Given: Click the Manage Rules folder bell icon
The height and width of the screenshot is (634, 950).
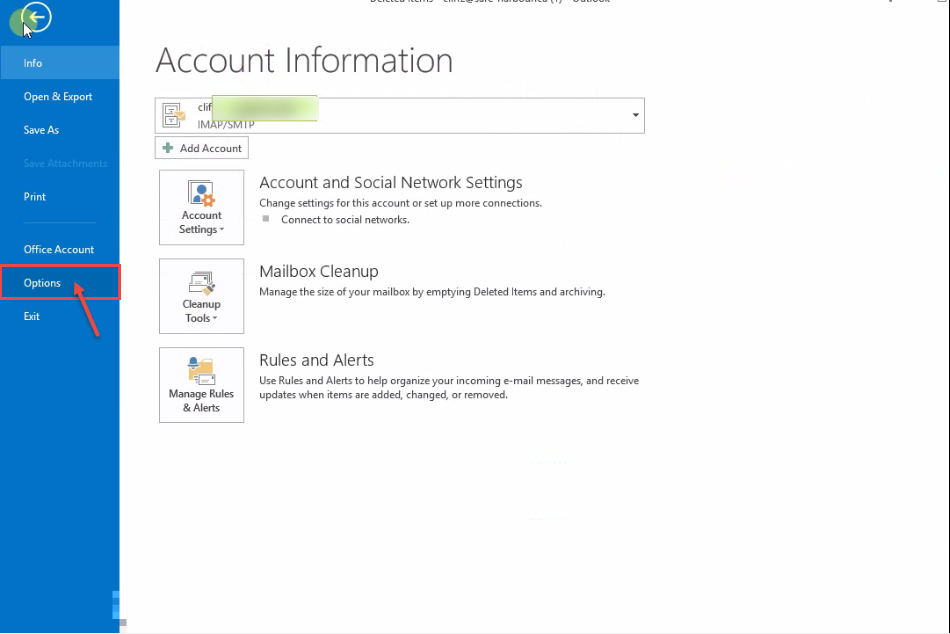Looking at the screenshot, I should coord(201,371).
